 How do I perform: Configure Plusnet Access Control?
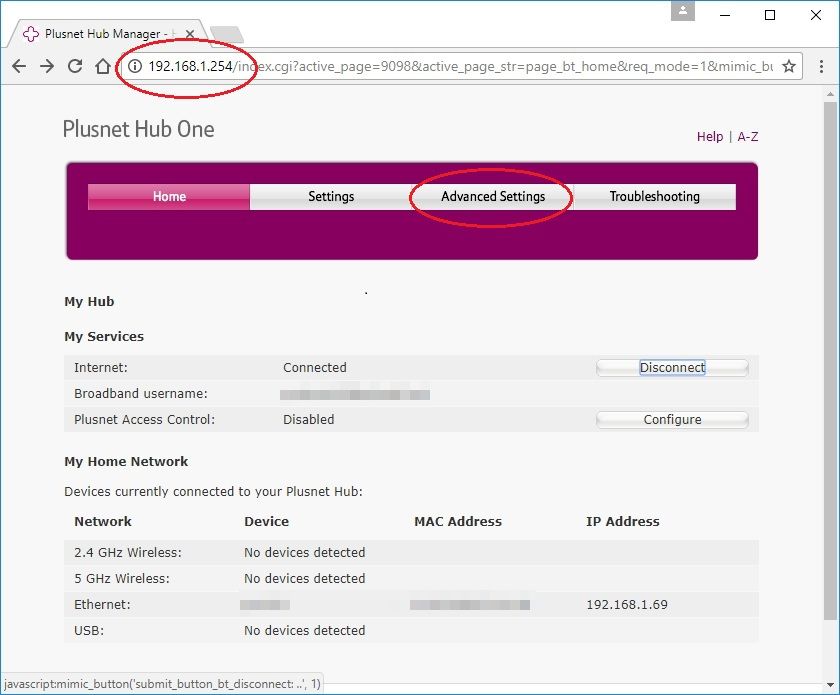pyautogui.click(x=672, y=419)
